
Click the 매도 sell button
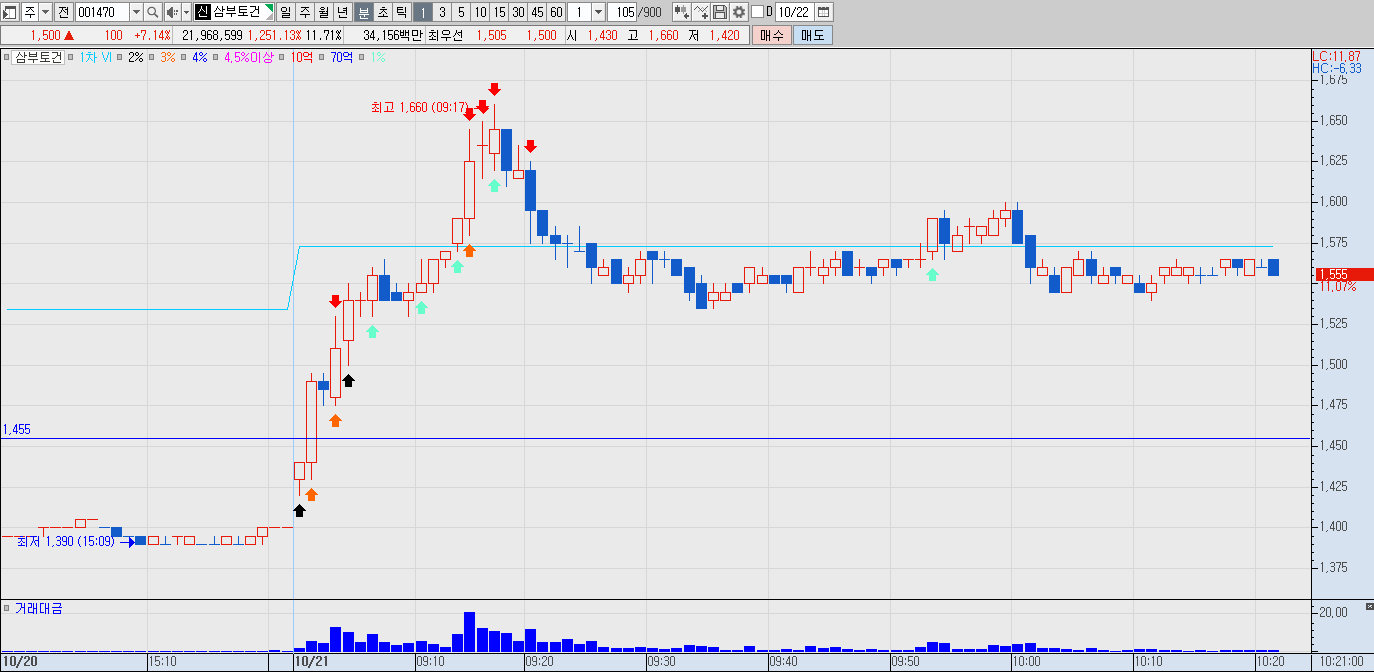813,35
